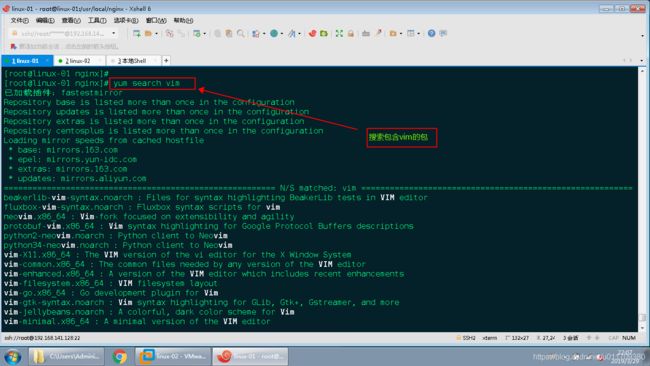This screenshot has height=366, width=650.
Task: Expand the Encoding globe dropdown arrow
Action: (282, 34)
